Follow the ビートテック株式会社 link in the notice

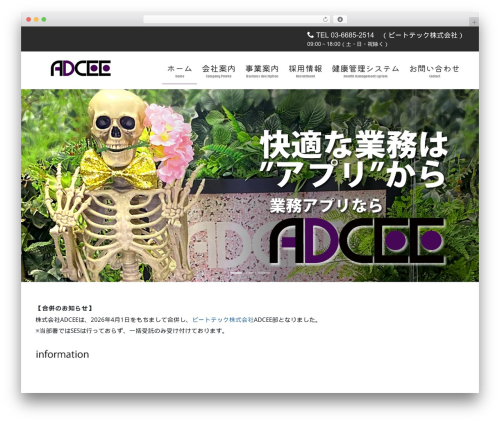[x=223, y=320]
